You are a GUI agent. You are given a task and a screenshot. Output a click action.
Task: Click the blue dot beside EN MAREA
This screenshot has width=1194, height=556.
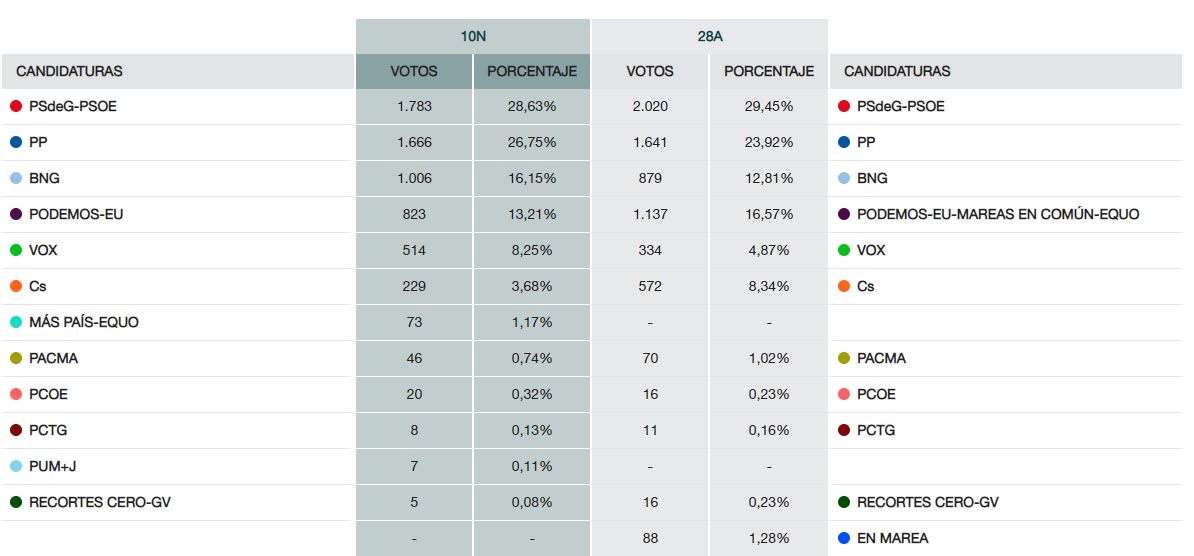click(844, 538)
